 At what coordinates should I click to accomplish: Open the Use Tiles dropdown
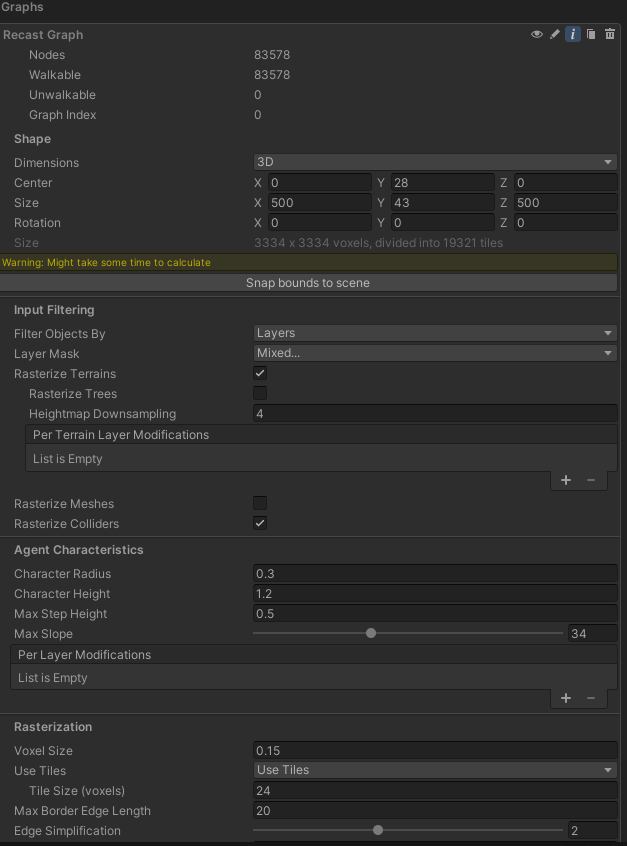pos(435,770)
